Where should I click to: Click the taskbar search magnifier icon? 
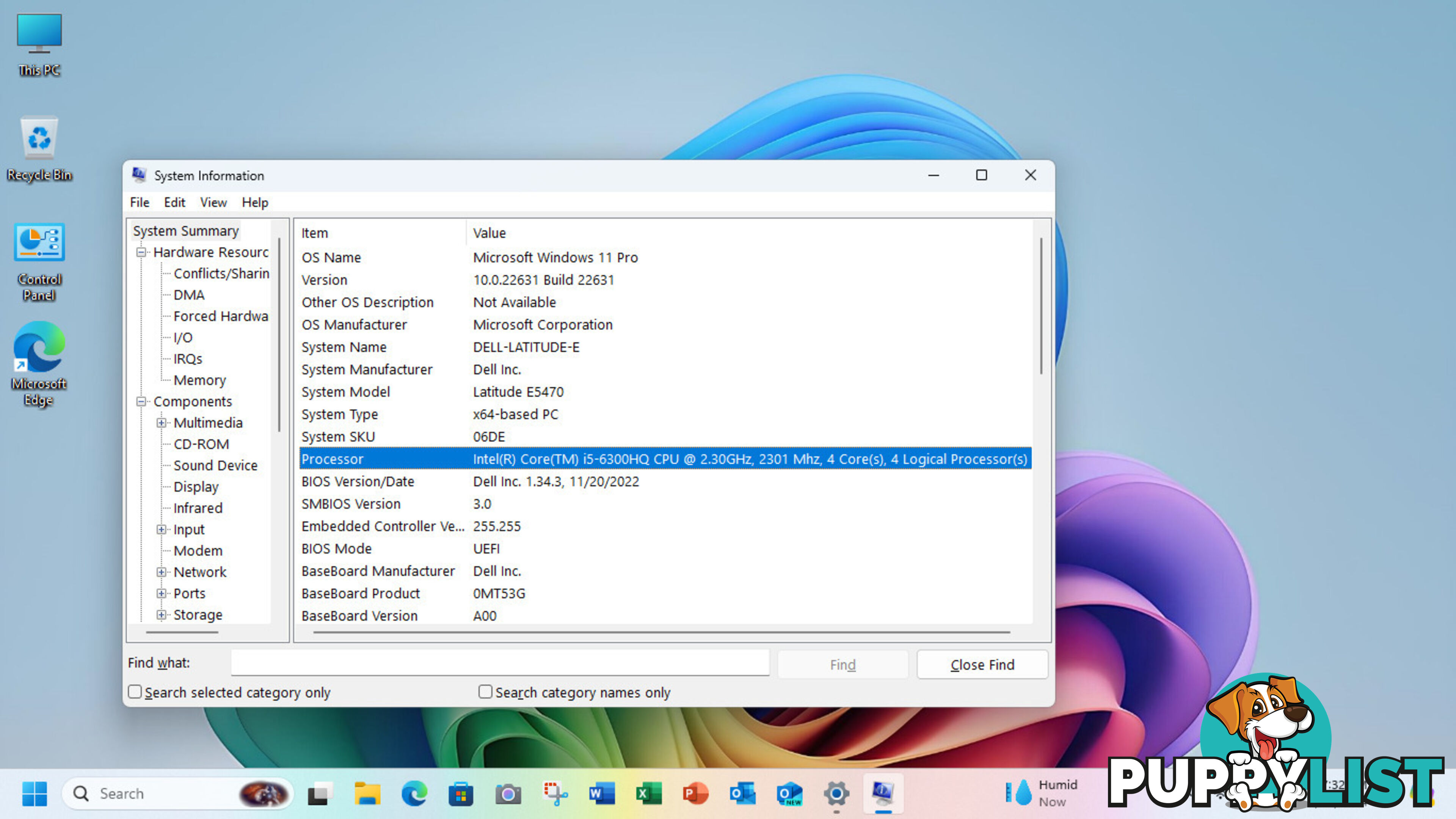pos(81,794)
